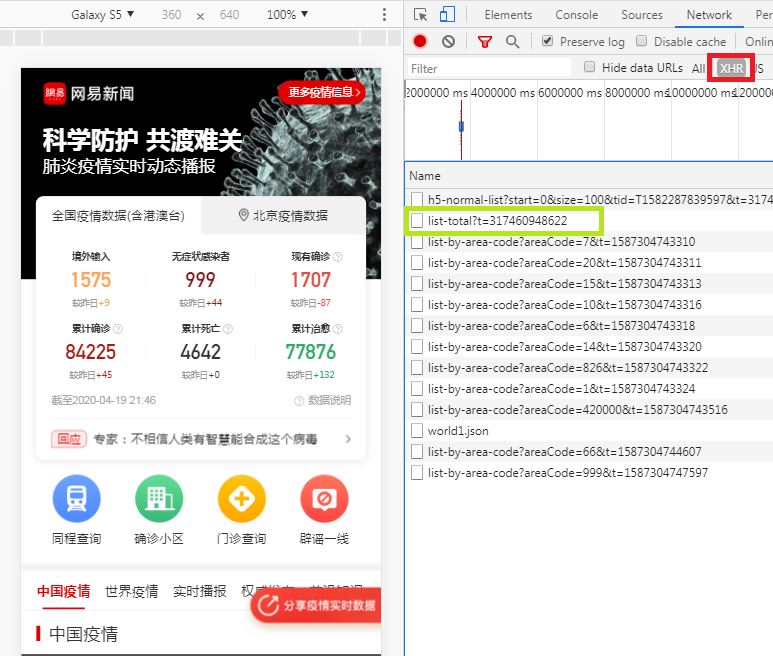Image resolution: width=773 pixels, height=656 pixels.
Task: Open the 同程查询 train icon
Action: tap(76, 498)
